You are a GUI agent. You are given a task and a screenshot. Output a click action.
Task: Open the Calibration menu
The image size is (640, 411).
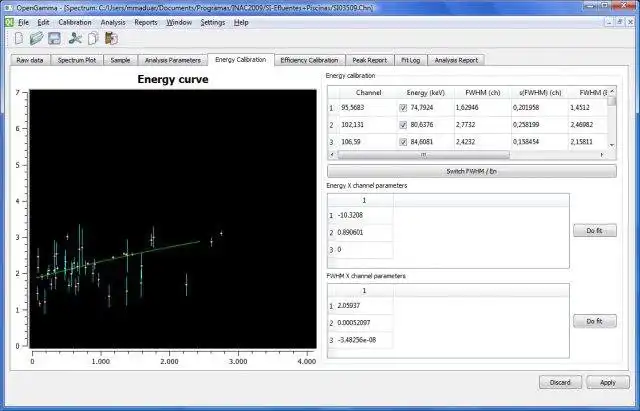click(x=75, y=22)
